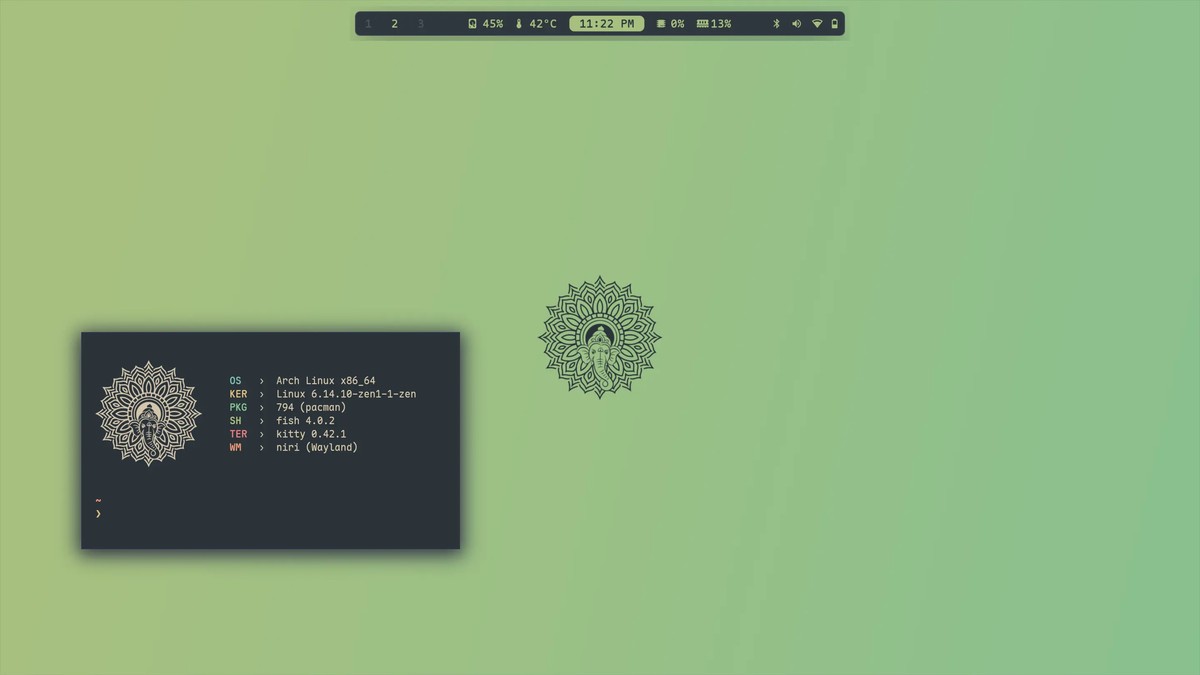Click the Linux 6.14.10-zen1-1-zen kernel text
Image resolution: width=1200 pixels, height=675 pixels.
(346, 394)
